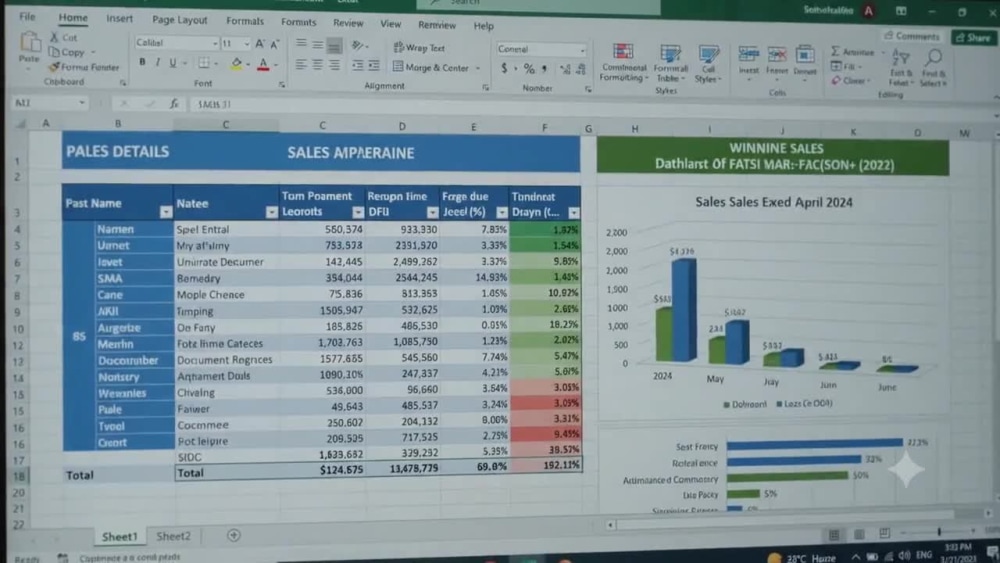This screenshot has height=563, width=1000.
Task: Open the number format dropdown
Action: (582, 50)
